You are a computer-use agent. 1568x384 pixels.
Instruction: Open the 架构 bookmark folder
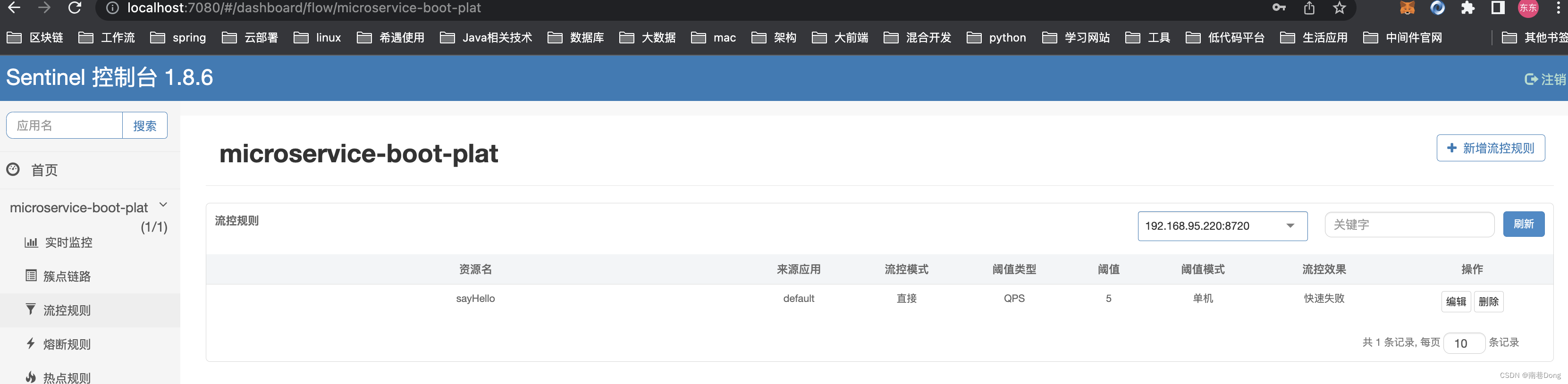tap(774, 38)
